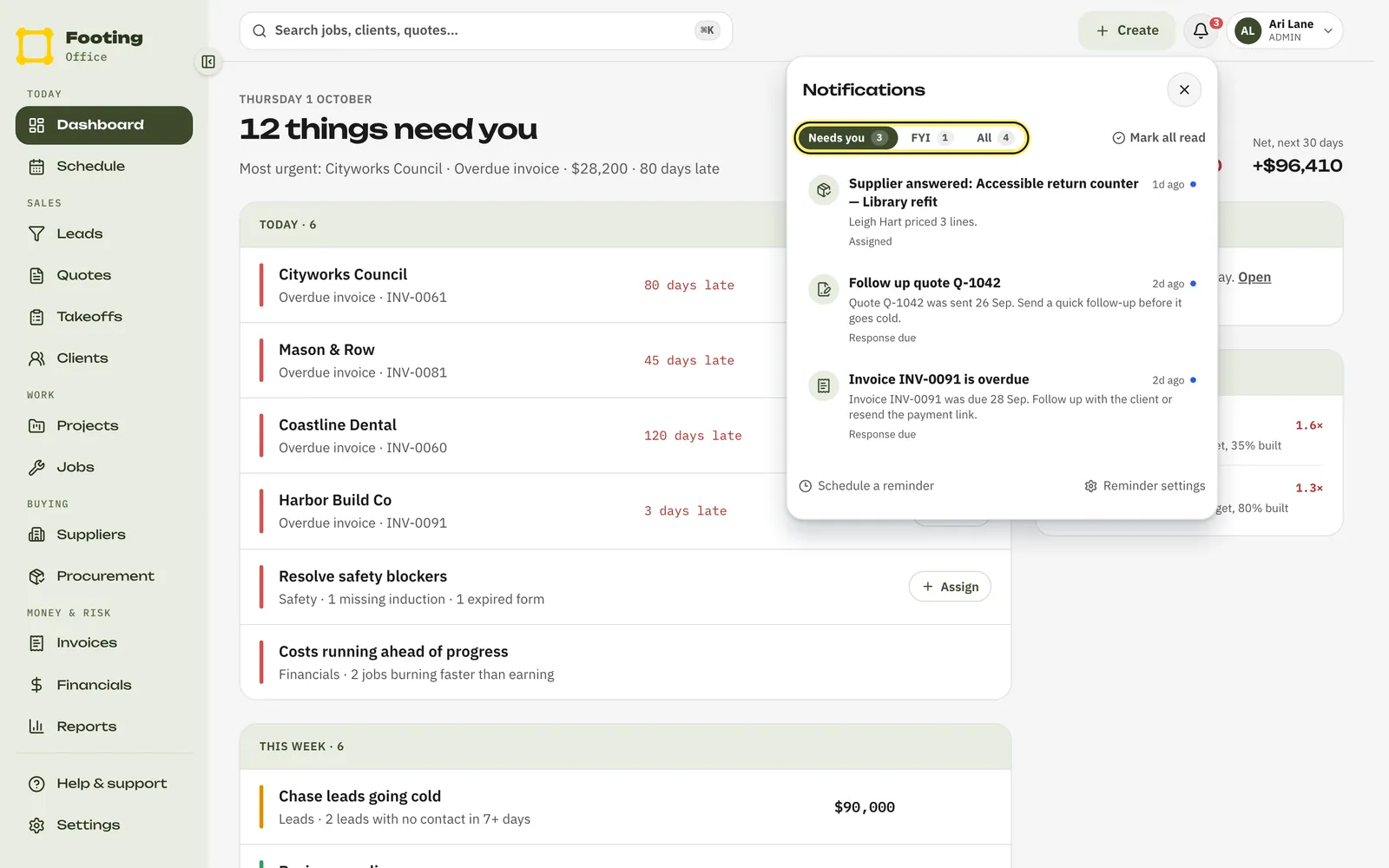Select the Dashboard menu item

[x=104, y=125]
